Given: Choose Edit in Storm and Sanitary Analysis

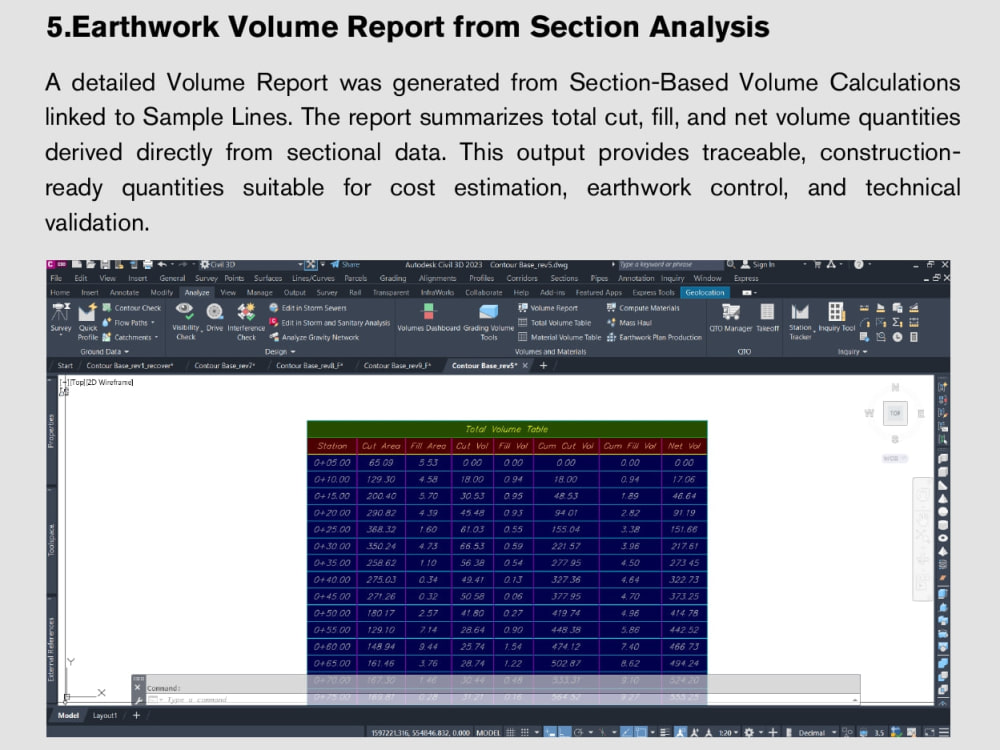Looking at the screenshot, I should pos(330,323).
